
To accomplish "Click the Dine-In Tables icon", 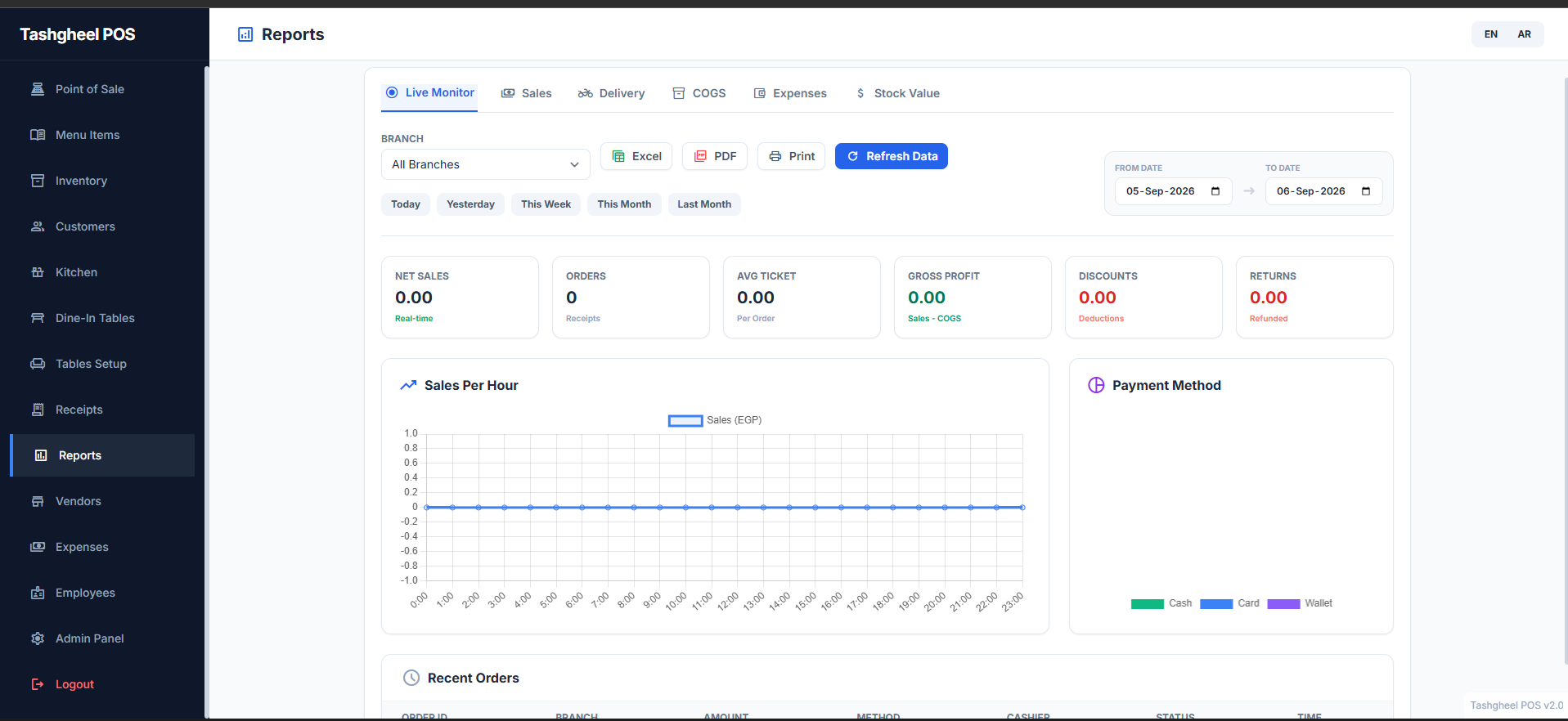I will (x=38, y=318).
